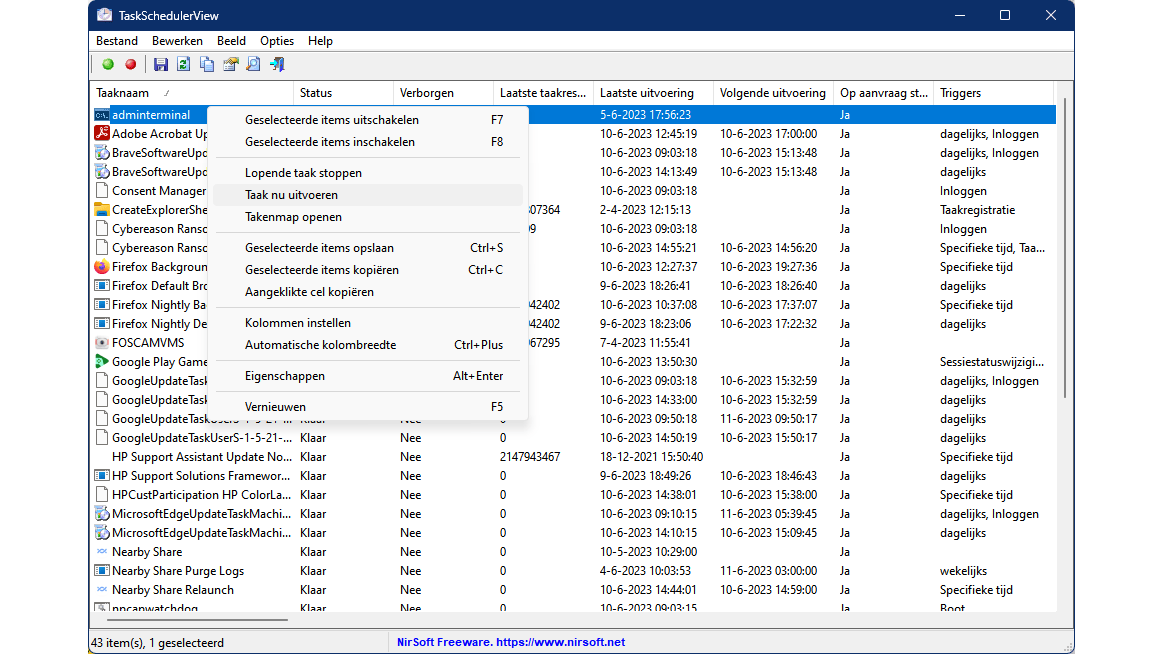Click the find magnifier toolbar icon
The image size is (1163, 654).
254,65
